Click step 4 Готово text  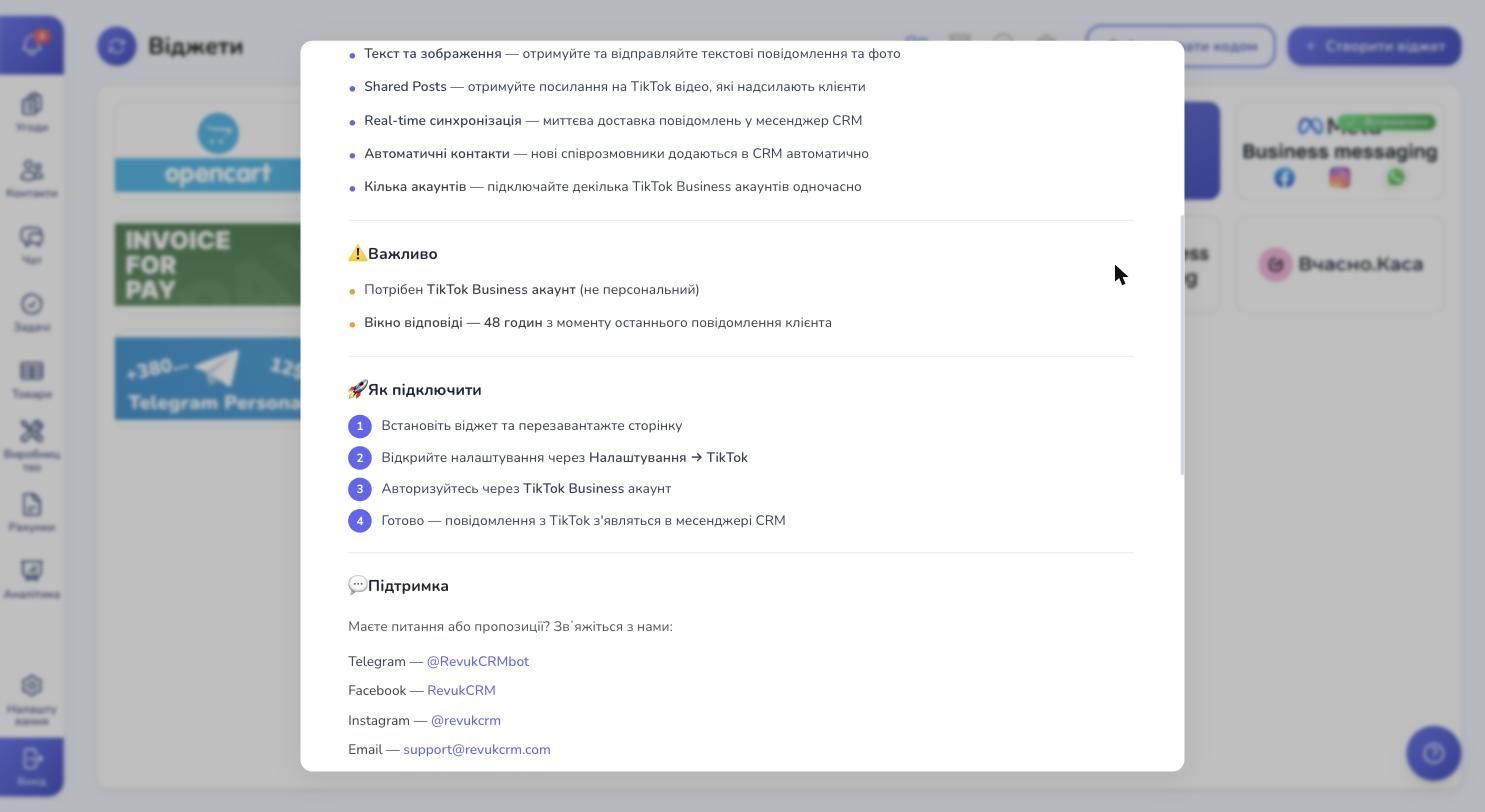[x=583, y=521]
